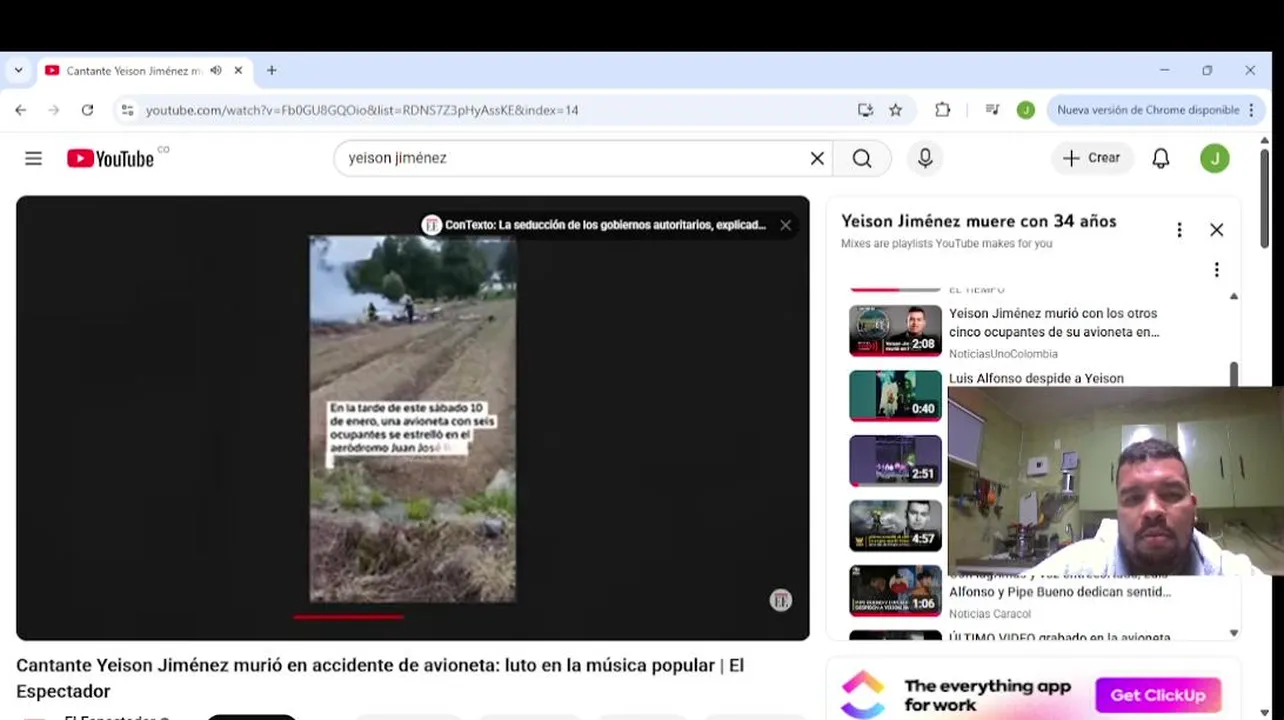Open 'Yeison Jiménez murió con los otros' video
This screenshot has height=720, width=1284.
(x=1054, y=322)
